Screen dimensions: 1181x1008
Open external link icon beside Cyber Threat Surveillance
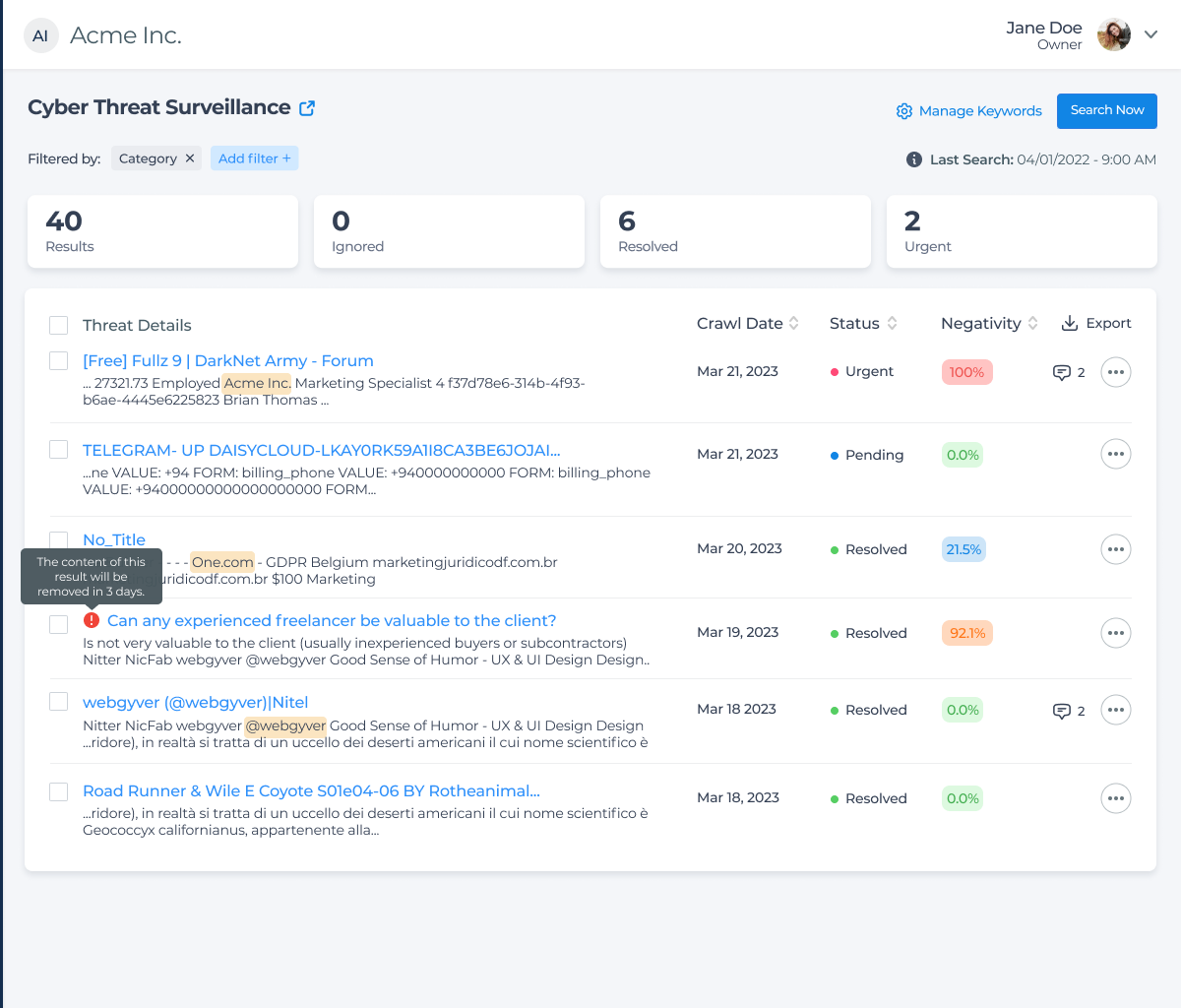tap(307, 108)
